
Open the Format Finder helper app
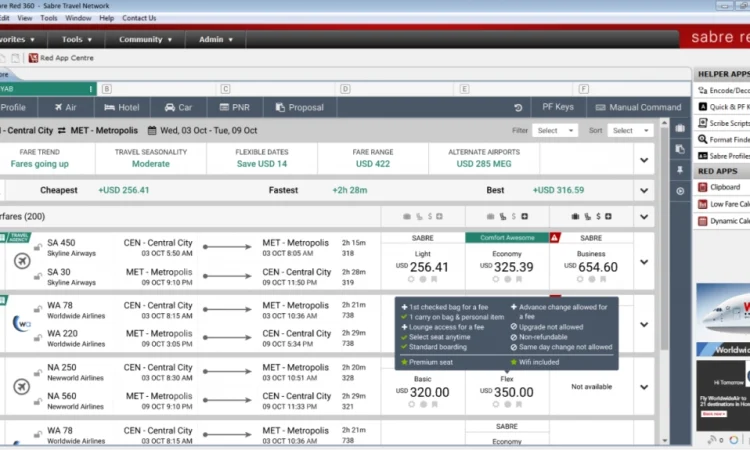[x=723, y=139]
